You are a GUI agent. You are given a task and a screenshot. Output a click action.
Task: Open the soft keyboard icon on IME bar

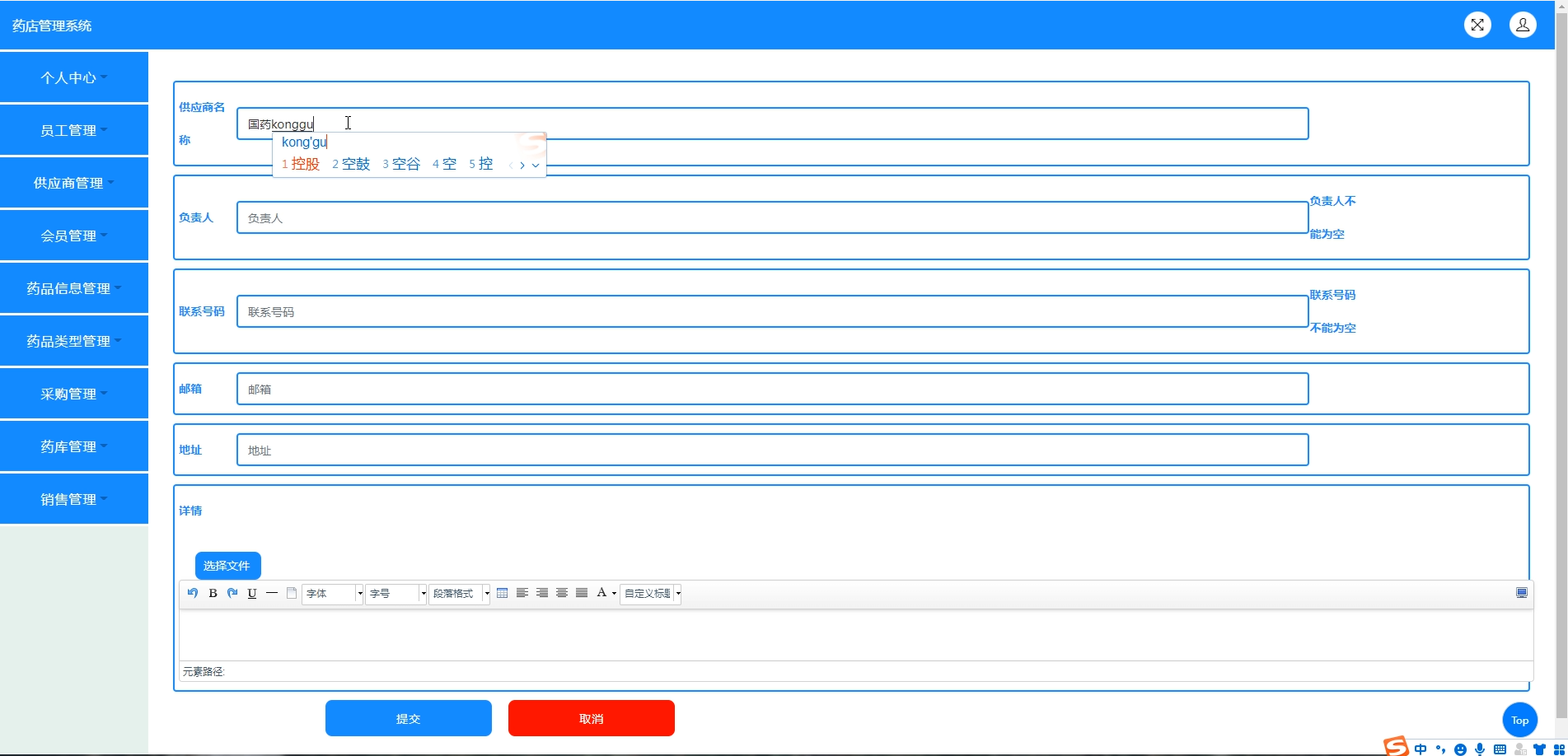(1500, 749)
